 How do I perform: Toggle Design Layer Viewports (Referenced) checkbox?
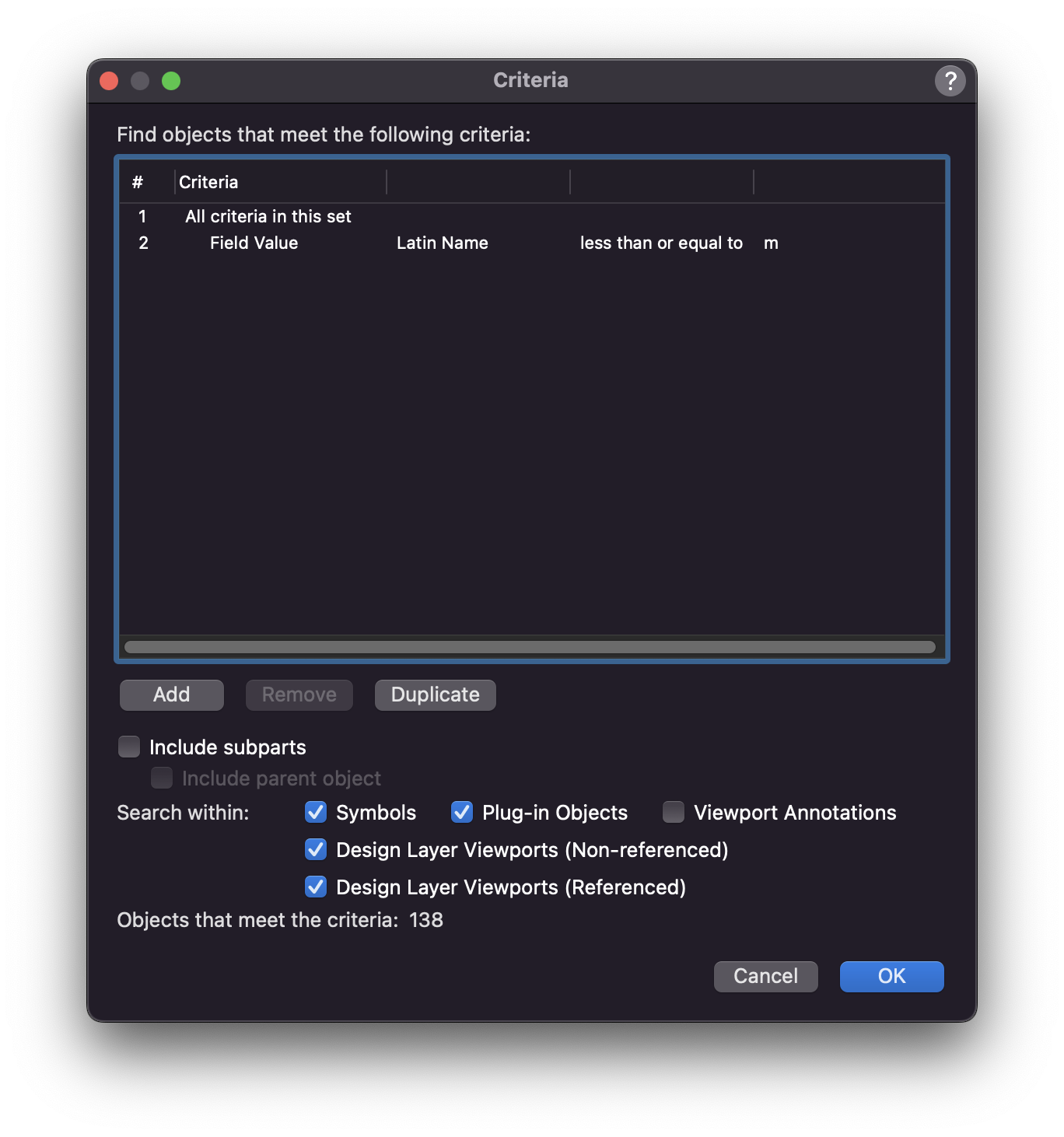coord(316,887)
